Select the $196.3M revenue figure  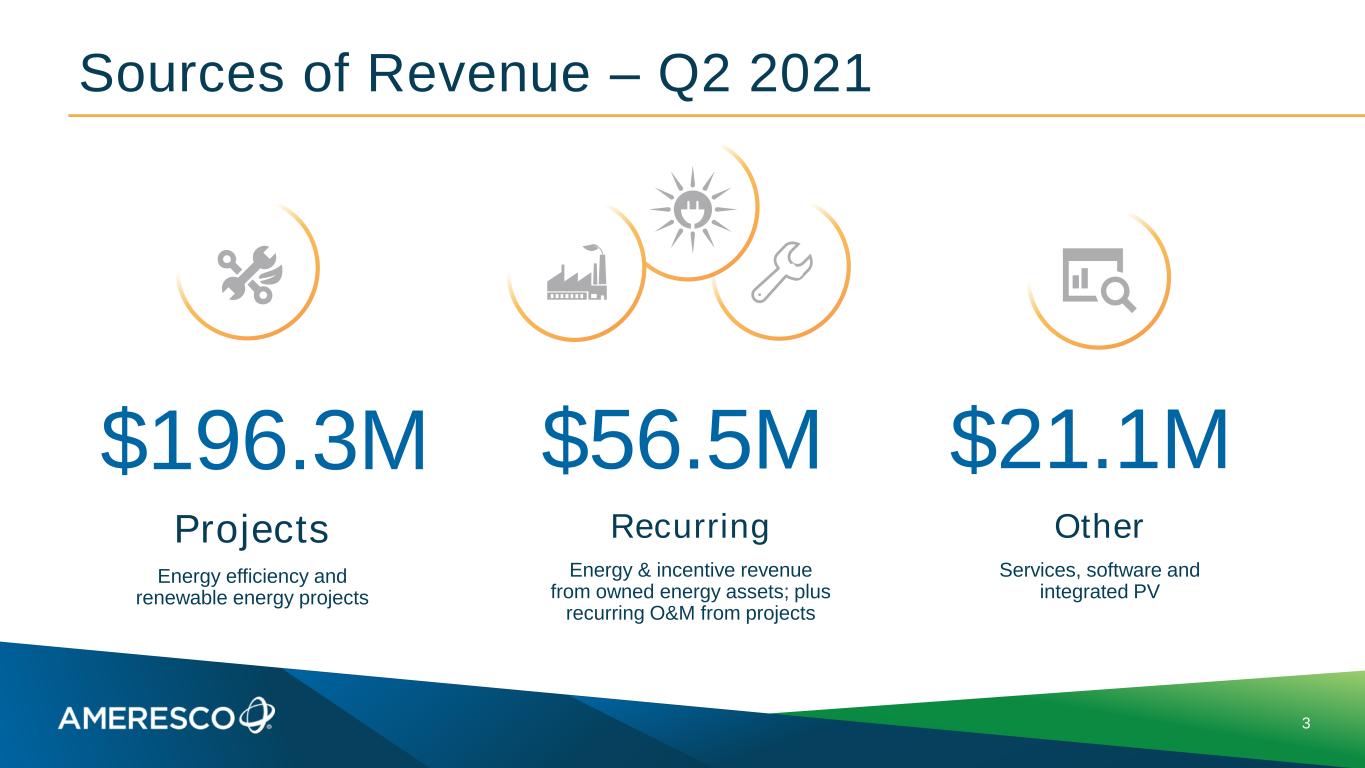tap(263, 443)
